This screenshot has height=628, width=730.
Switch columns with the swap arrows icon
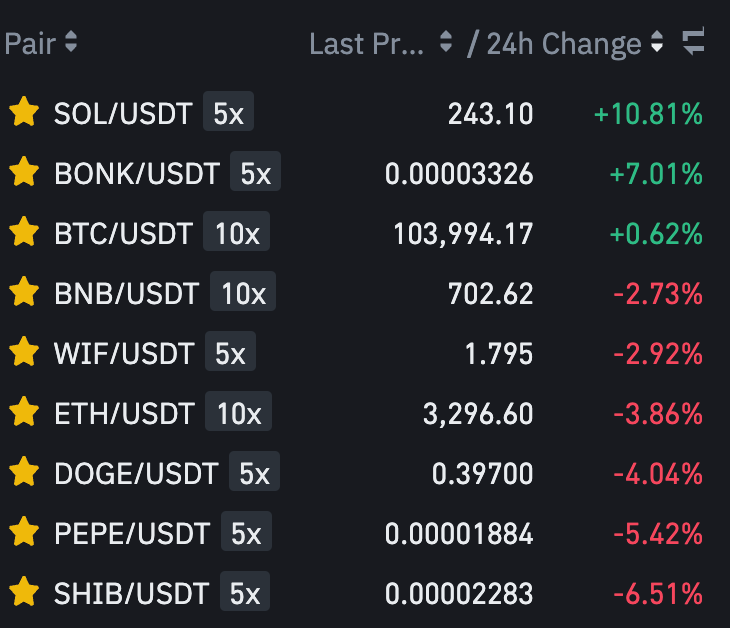pos(693,41)
